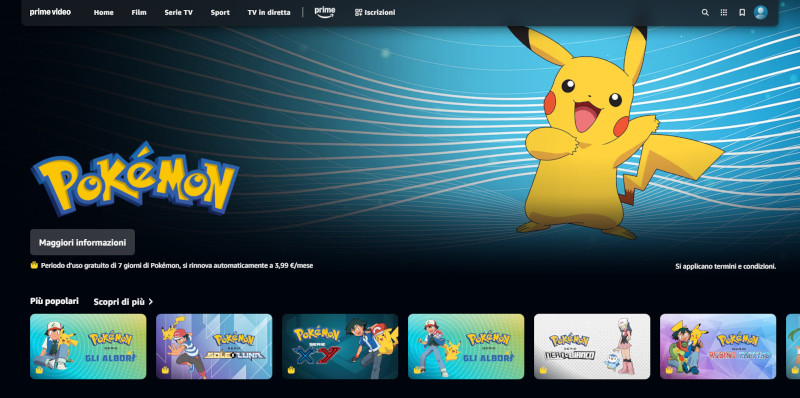The height and width of the screenshot is (398, 800).
Task: Open the Pokémon Serie XY thumbnail
Action: pyautogui.click(x=340, y=346)
